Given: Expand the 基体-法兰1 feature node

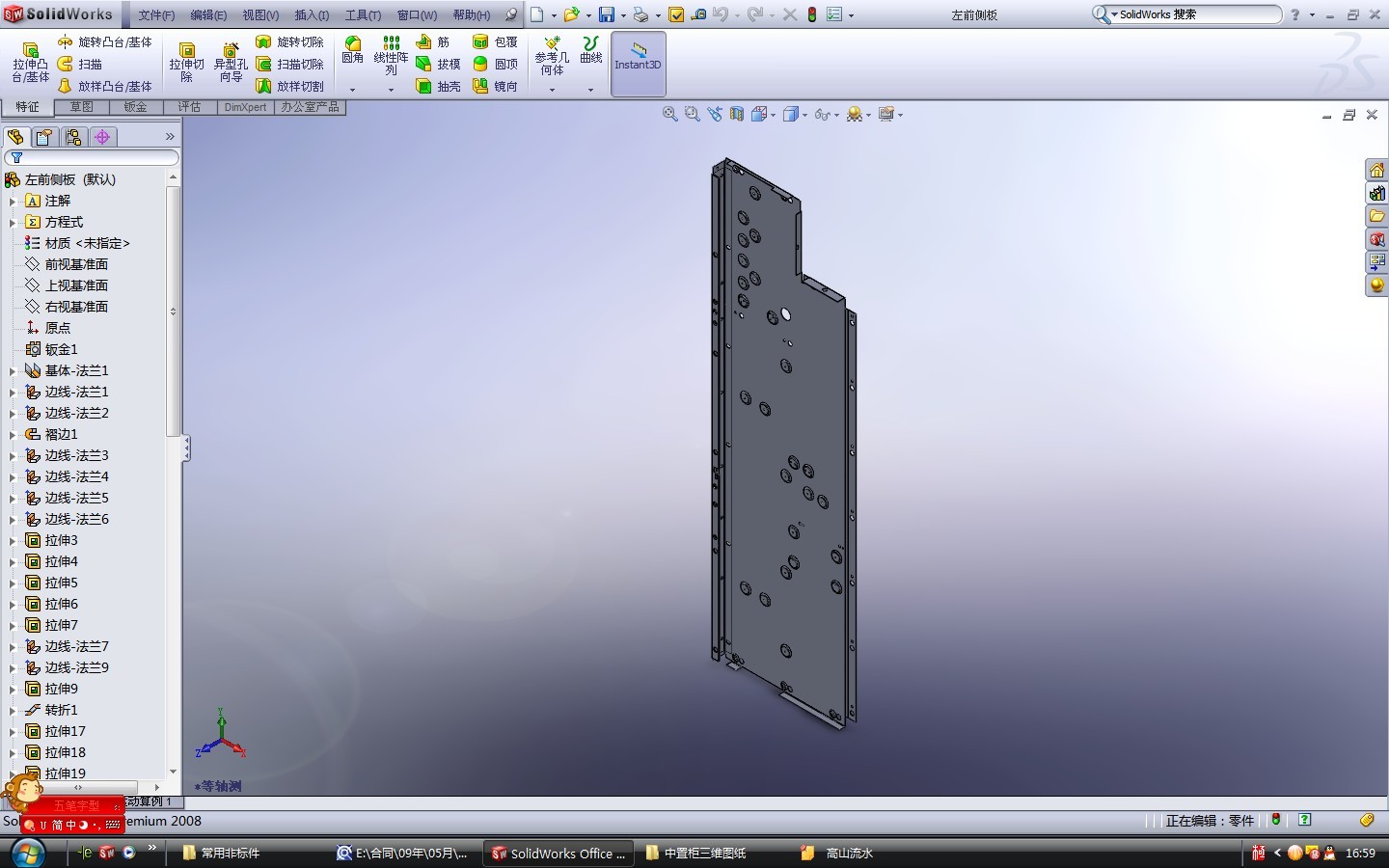Looking at the screenshot, I should pyautogui.click(x=13, y=370).
